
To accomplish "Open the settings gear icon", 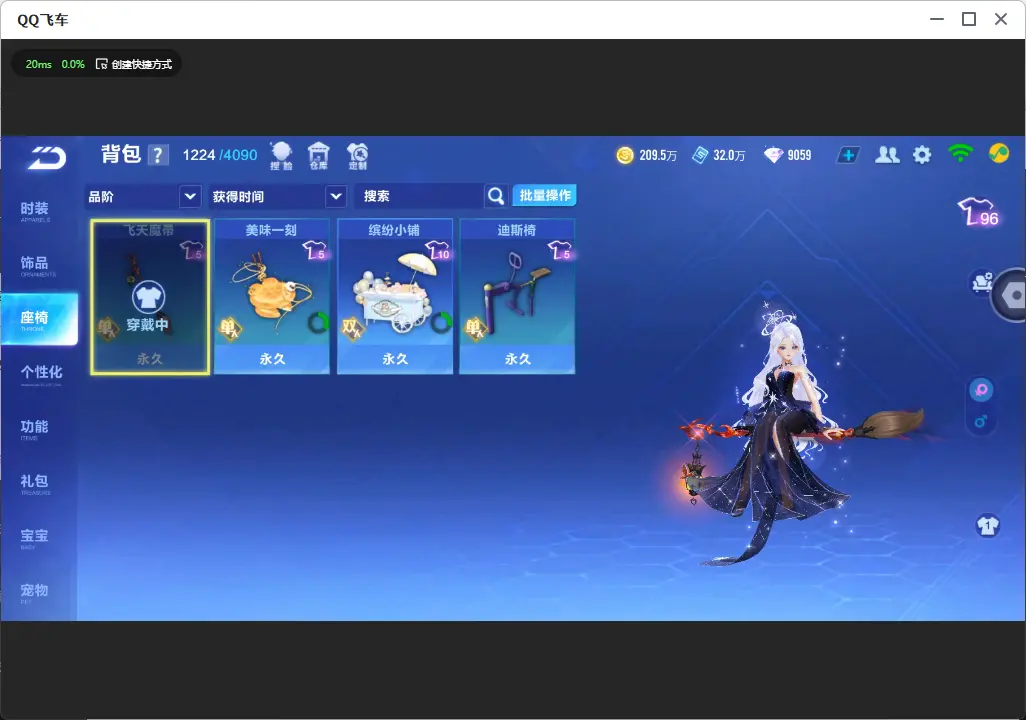I will pos(922,155).
